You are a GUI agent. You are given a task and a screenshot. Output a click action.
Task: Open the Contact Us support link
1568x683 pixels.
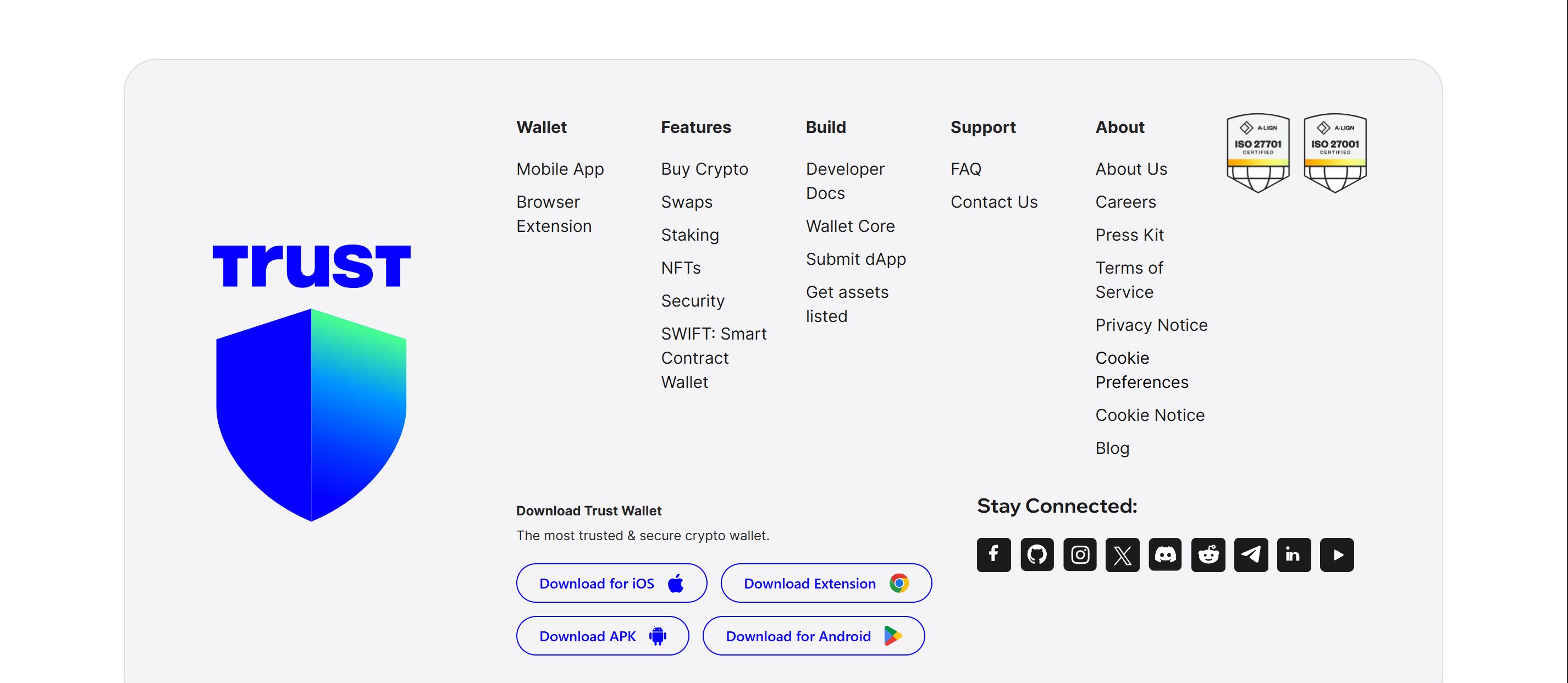[x=994, y=201]
